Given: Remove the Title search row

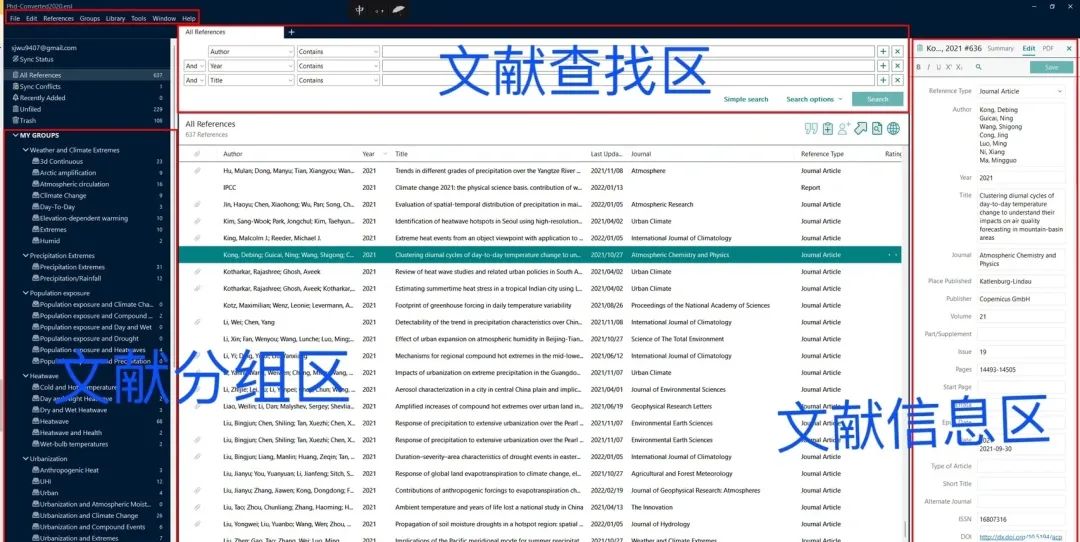Looking at the screenshot, I should [897, 81].
